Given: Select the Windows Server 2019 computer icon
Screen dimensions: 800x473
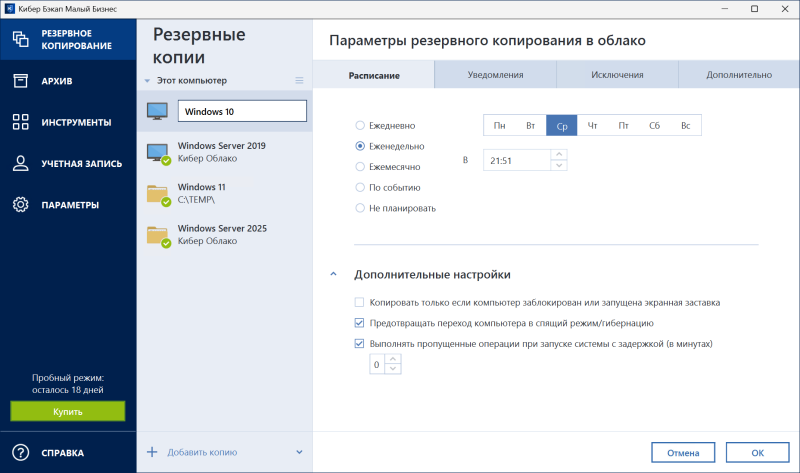Looking at the screenshot, I should tap(158, 152).
